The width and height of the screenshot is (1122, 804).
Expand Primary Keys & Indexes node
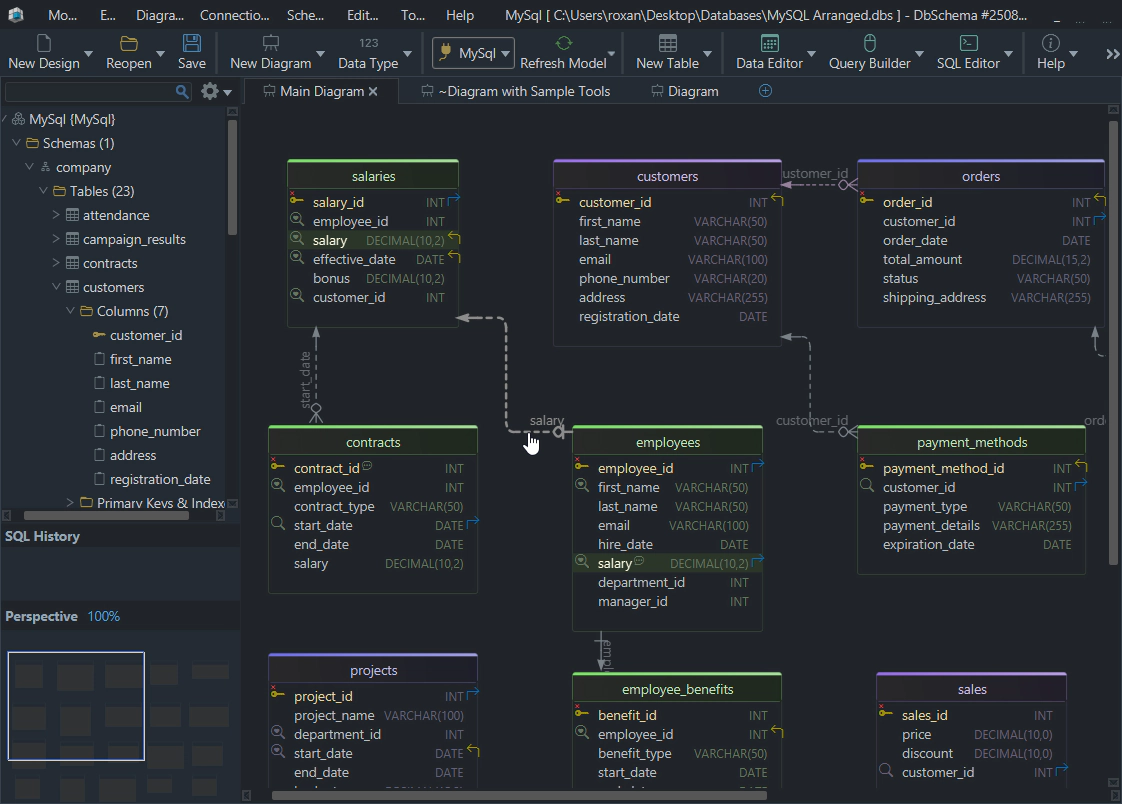coord(69,502)
